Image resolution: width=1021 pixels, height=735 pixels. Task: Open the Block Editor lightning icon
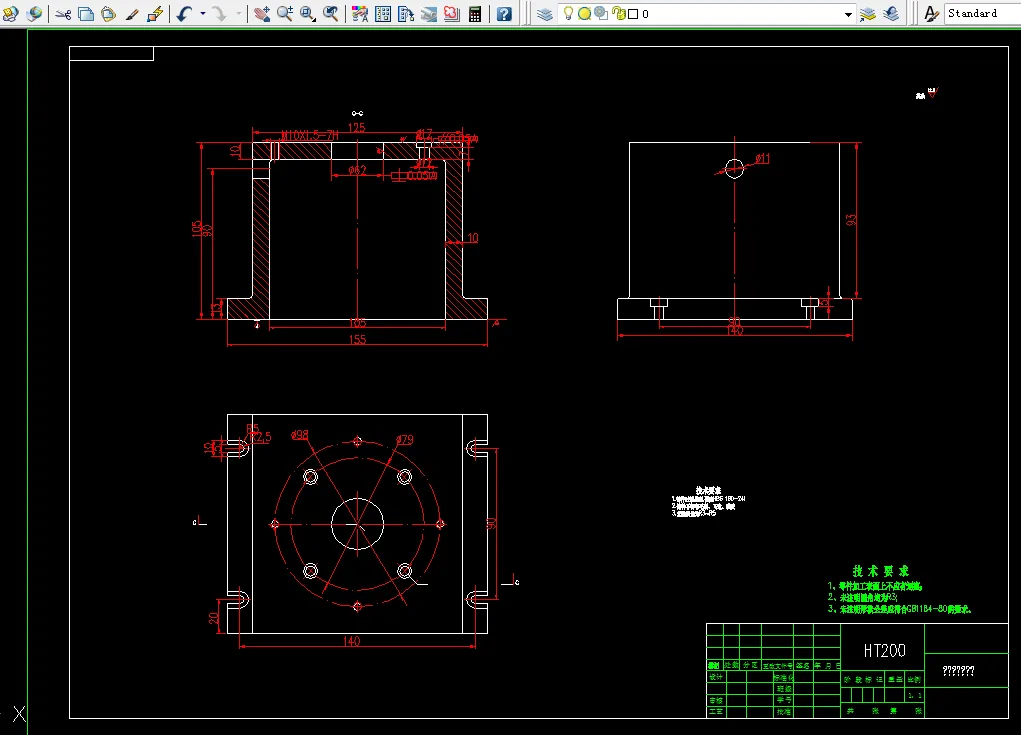click(x=155, y=14)
